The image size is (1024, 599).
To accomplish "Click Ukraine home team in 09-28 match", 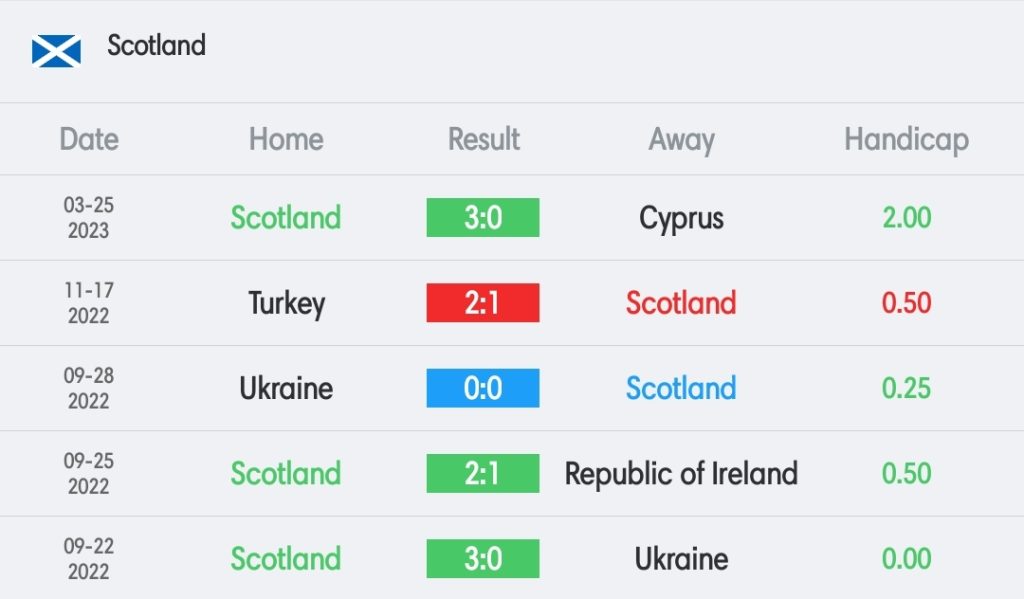I will 286,388.
